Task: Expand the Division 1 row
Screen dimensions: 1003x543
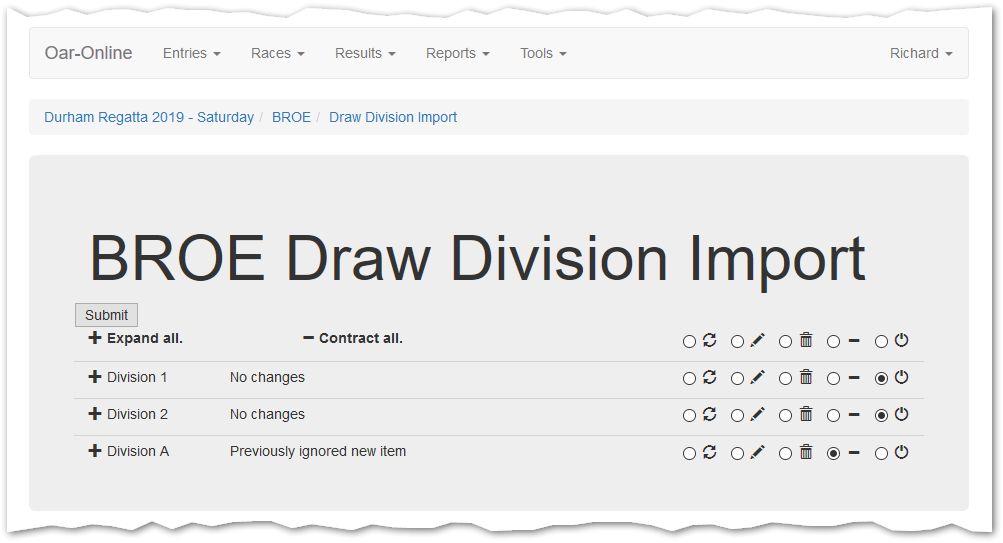Action: pos(95,377)
